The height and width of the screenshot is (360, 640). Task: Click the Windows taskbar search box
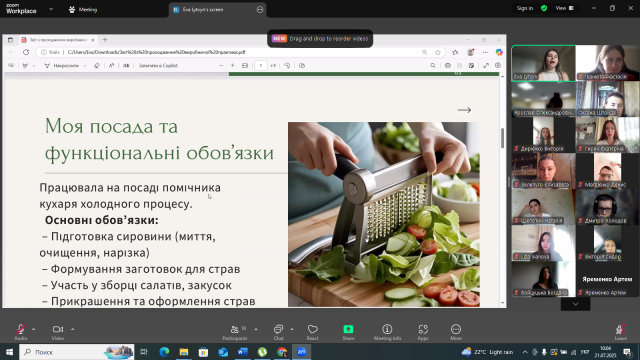tap(77, 352)
